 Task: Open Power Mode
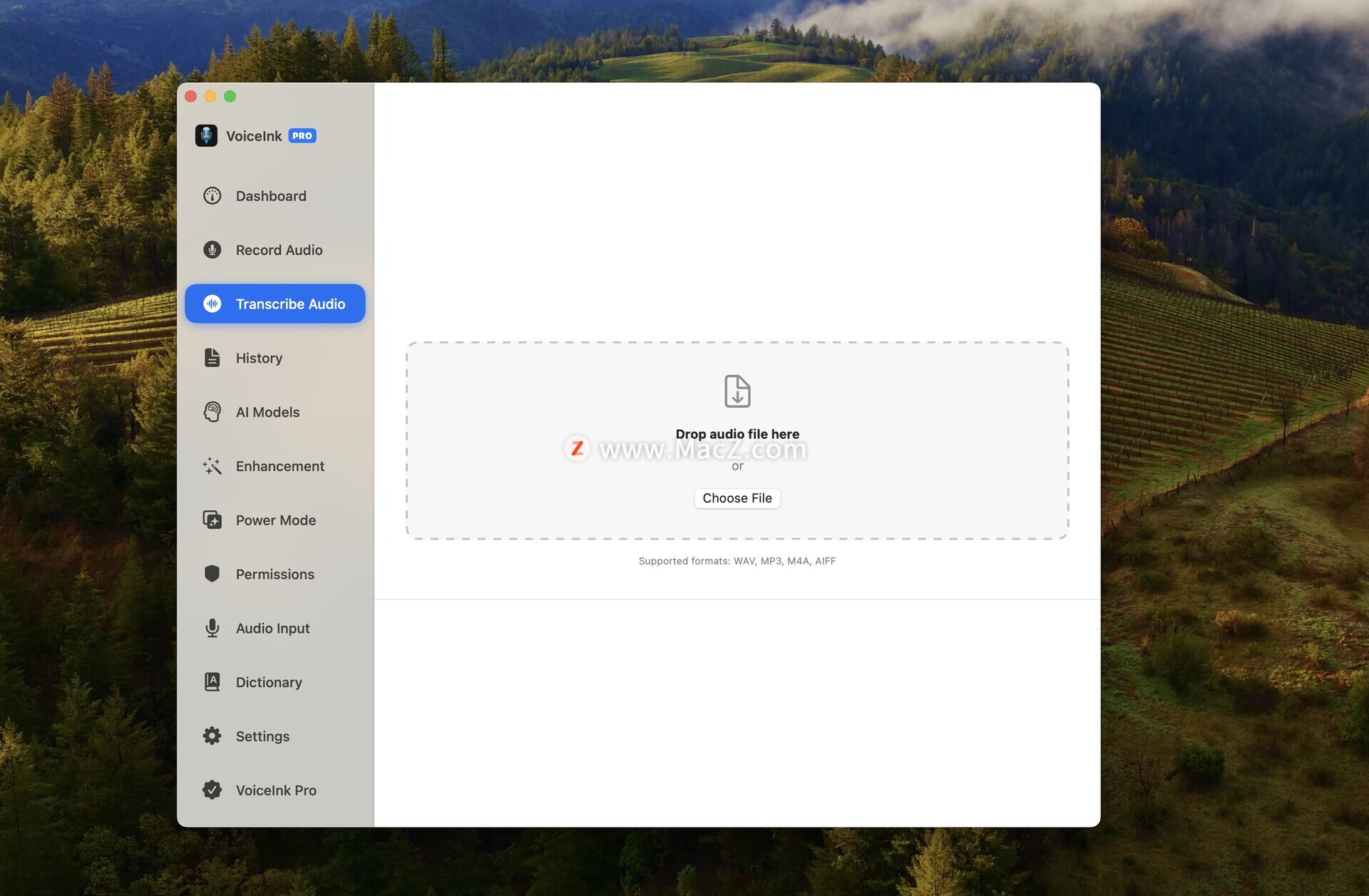point(275,520)
